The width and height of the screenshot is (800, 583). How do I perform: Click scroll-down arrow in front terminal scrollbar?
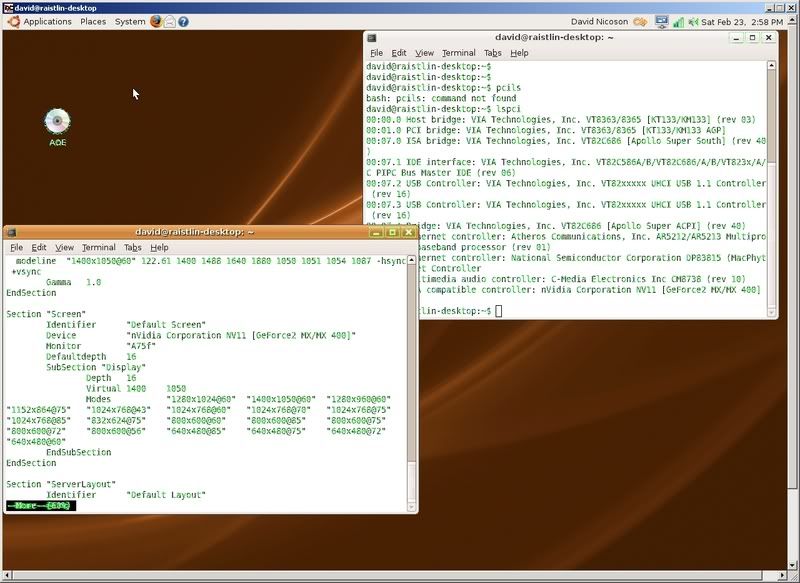[x=411, y=506]
